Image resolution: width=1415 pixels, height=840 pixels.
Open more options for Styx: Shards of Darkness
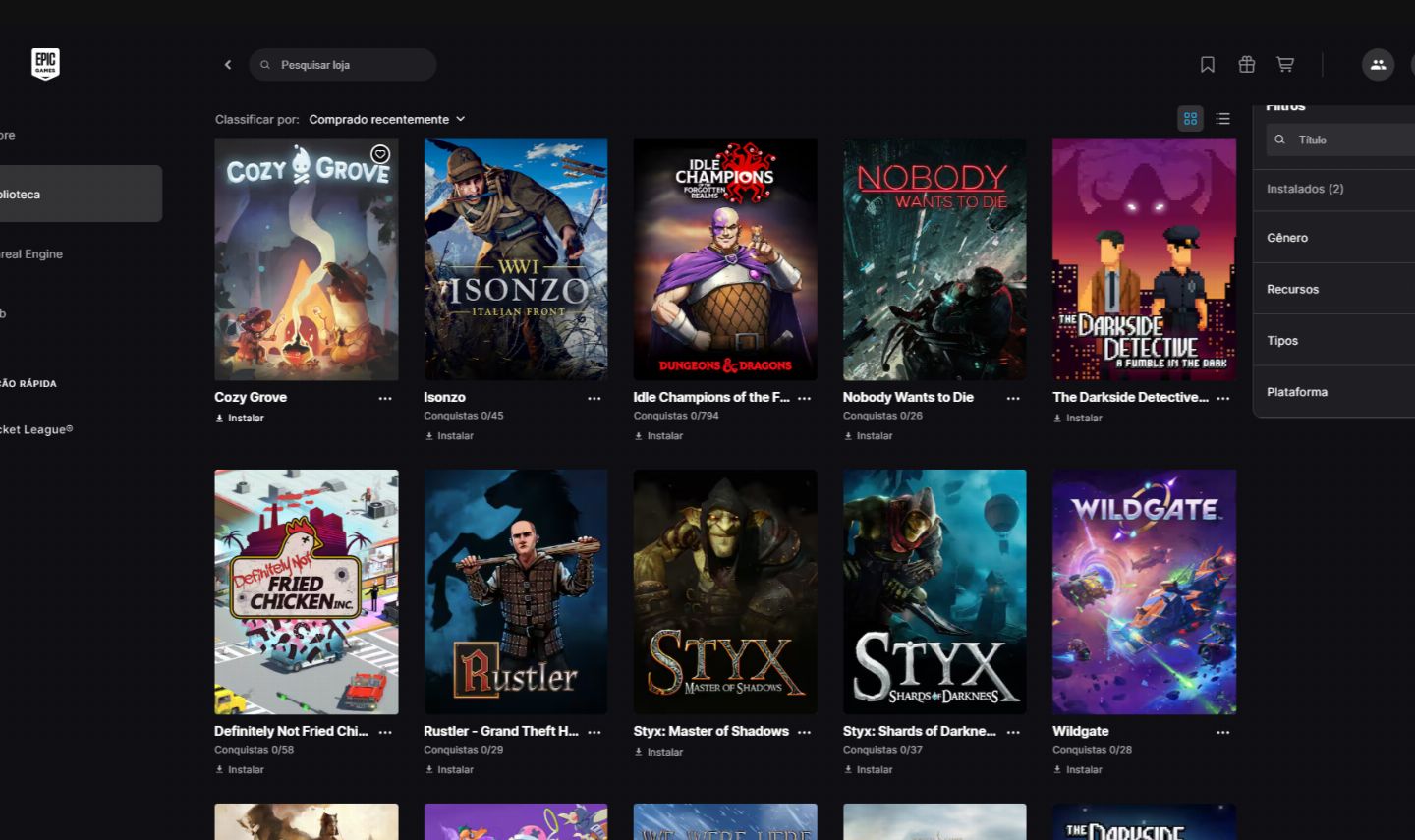tap(1013, 733)
